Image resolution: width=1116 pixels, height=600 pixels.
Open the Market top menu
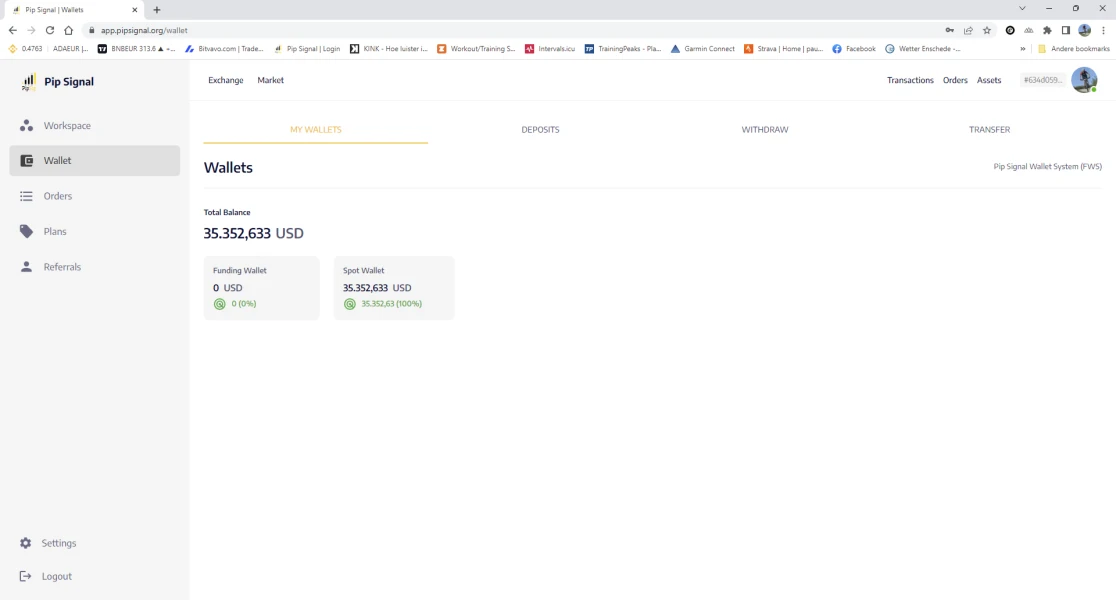[270, 80]
